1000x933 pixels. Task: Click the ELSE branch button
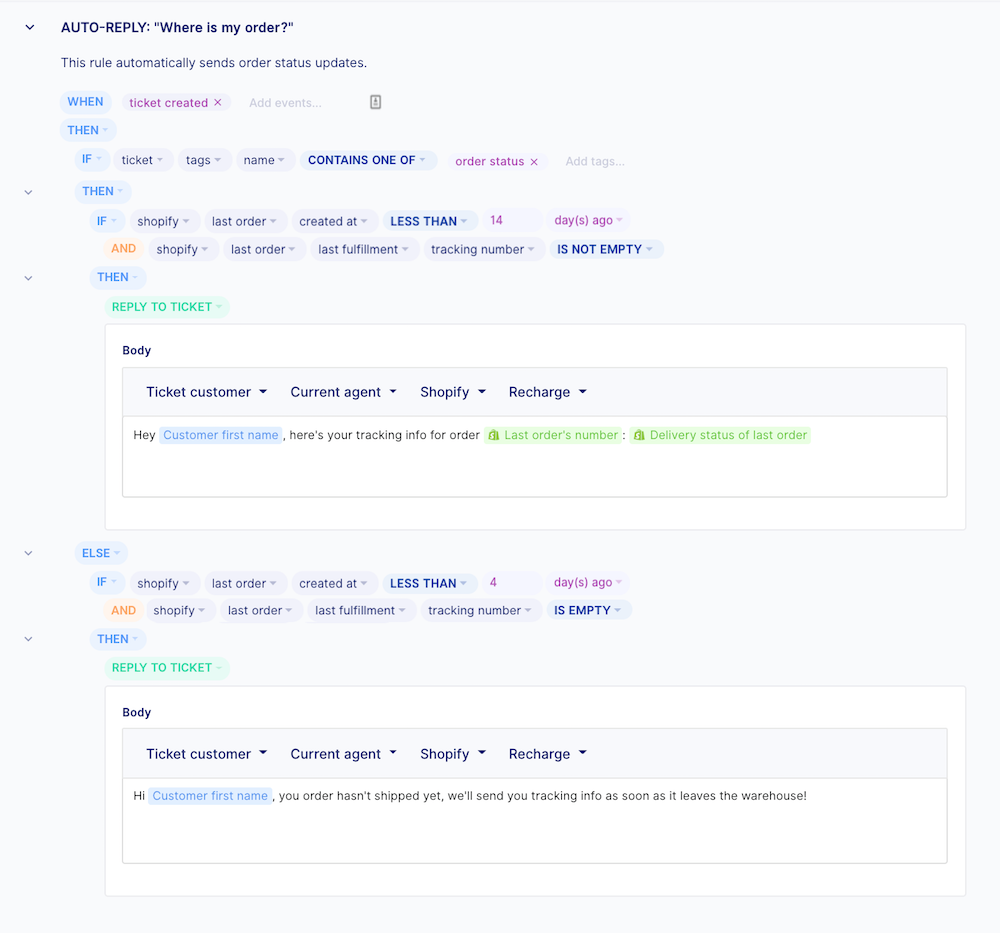point(101,553)
